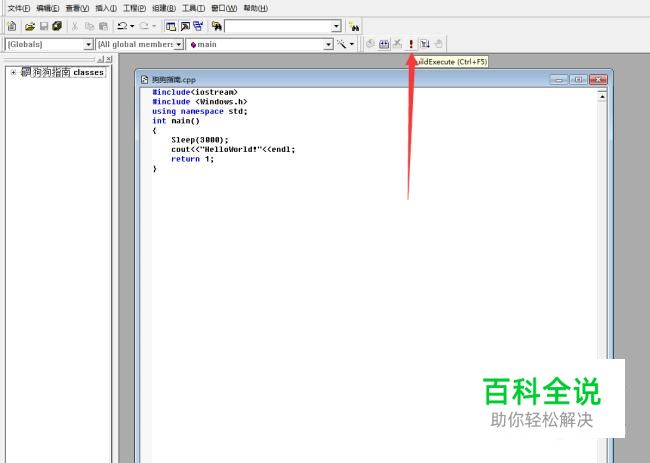Open the 组建(B) menu
This screenshot has width=650, height=463.
tap(164, 8)
